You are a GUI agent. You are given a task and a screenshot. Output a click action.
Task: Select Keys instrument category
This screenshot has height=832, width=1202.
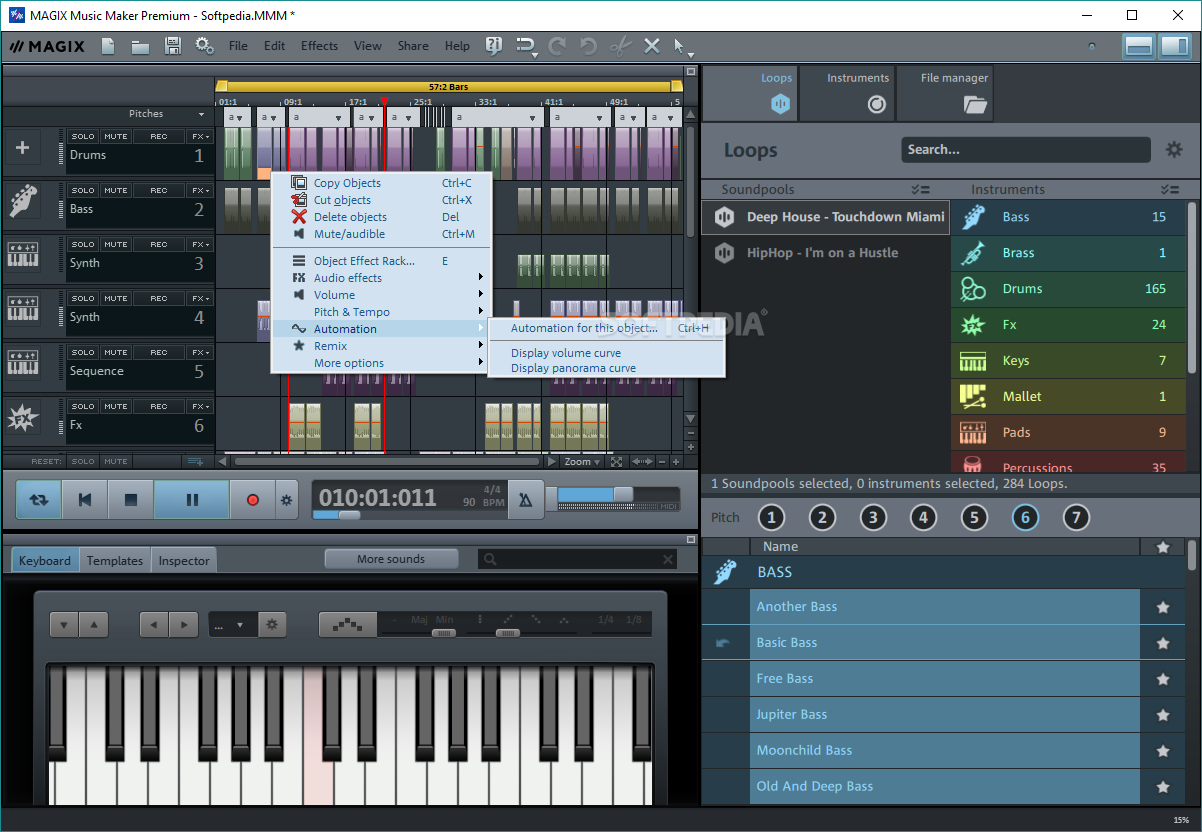[x=1068, y=361]
